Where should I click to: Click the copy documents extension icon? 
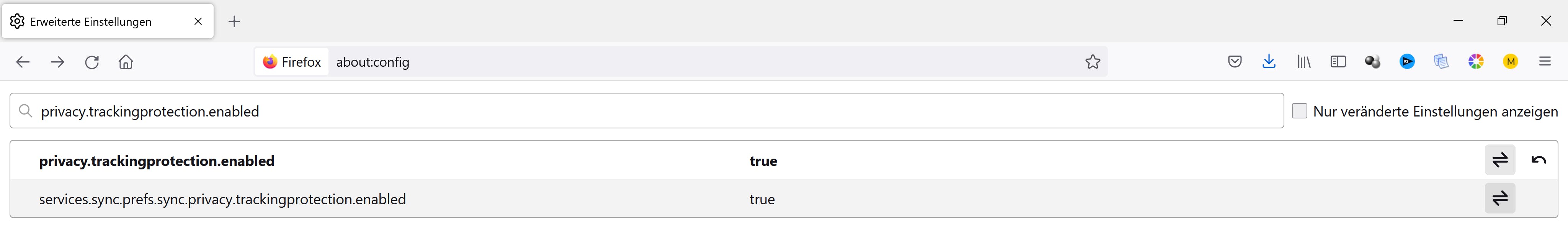(x=1441, y=62)
